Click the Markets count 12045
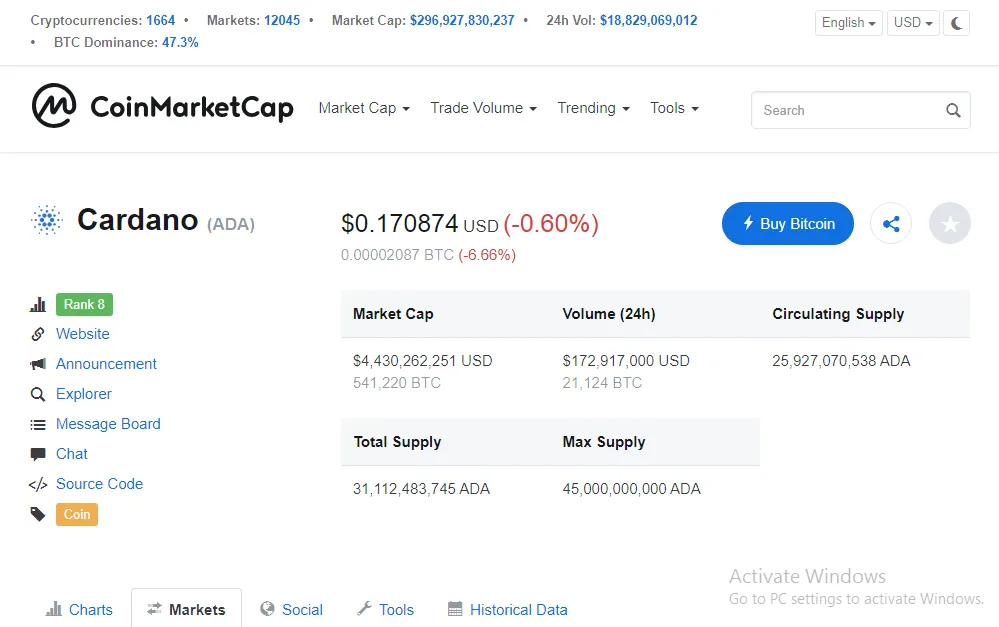The width and height of the screenshot is (999, 627). pyautogui.click(x=282, y=20)
